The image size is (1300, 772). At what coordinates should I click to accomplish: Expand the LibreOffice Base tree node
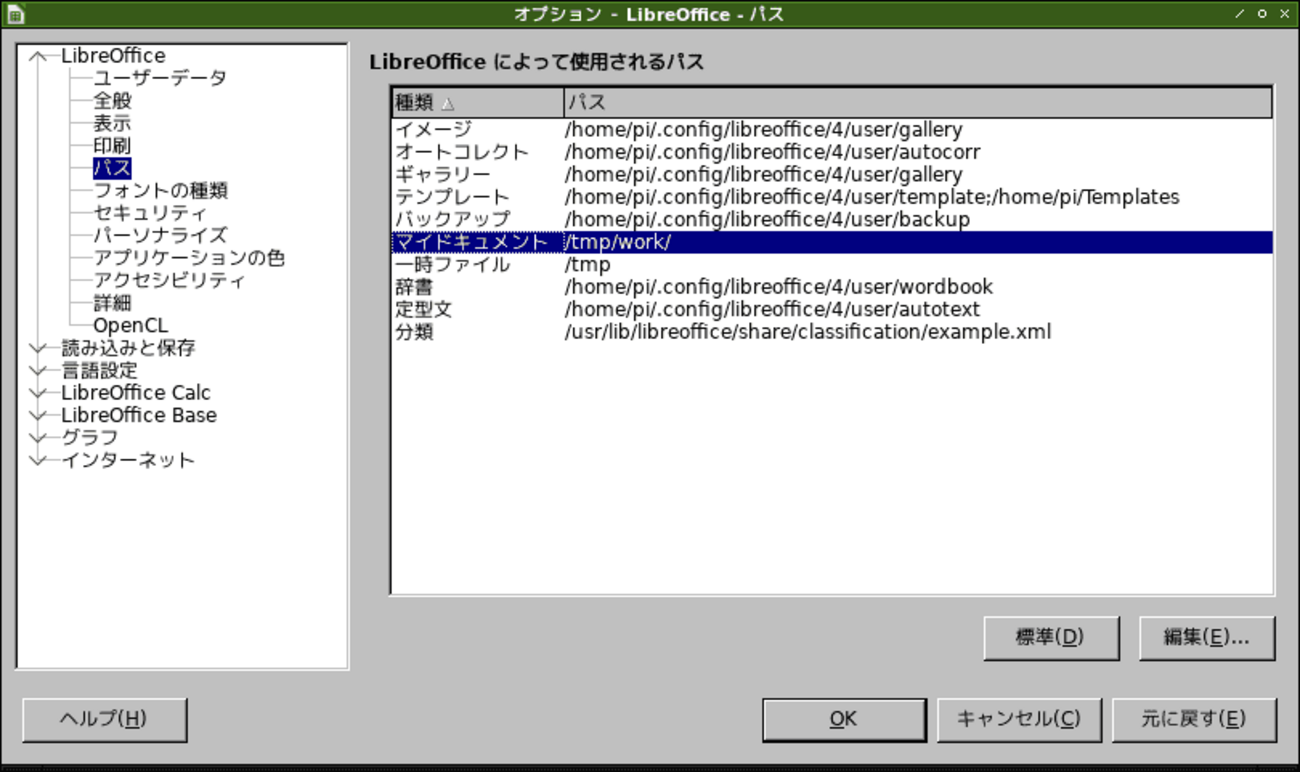click(x=39, y=416)
